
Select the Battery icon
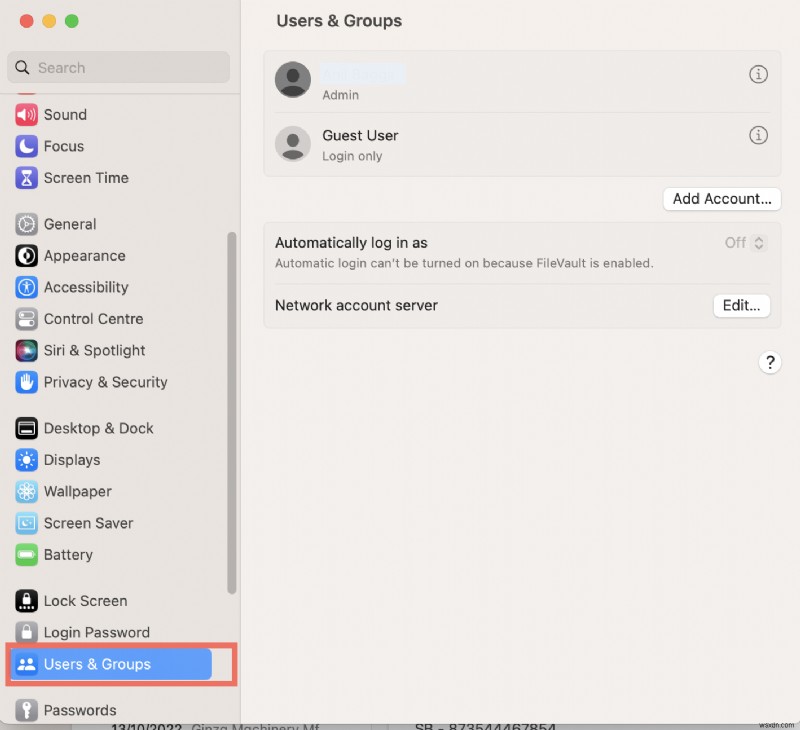click(26, 555)
